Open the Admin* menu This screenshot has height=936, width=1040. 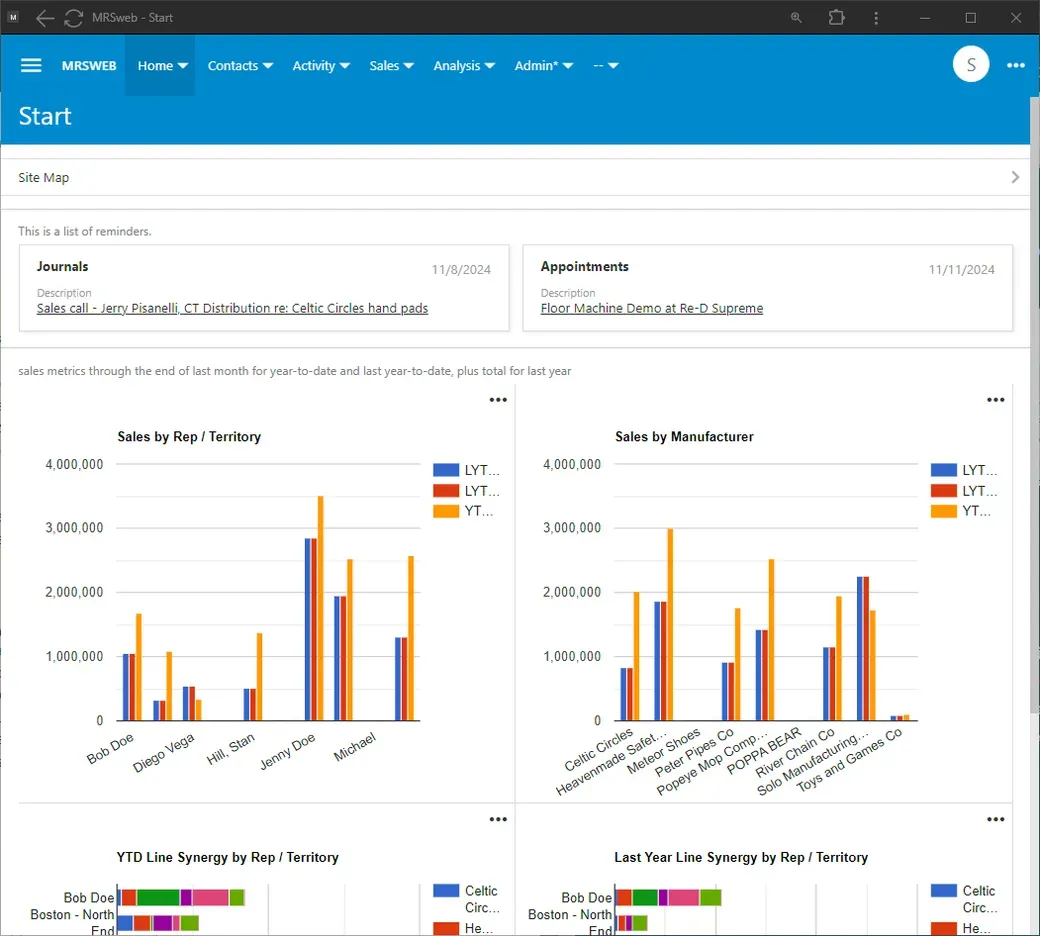(543, 65)
